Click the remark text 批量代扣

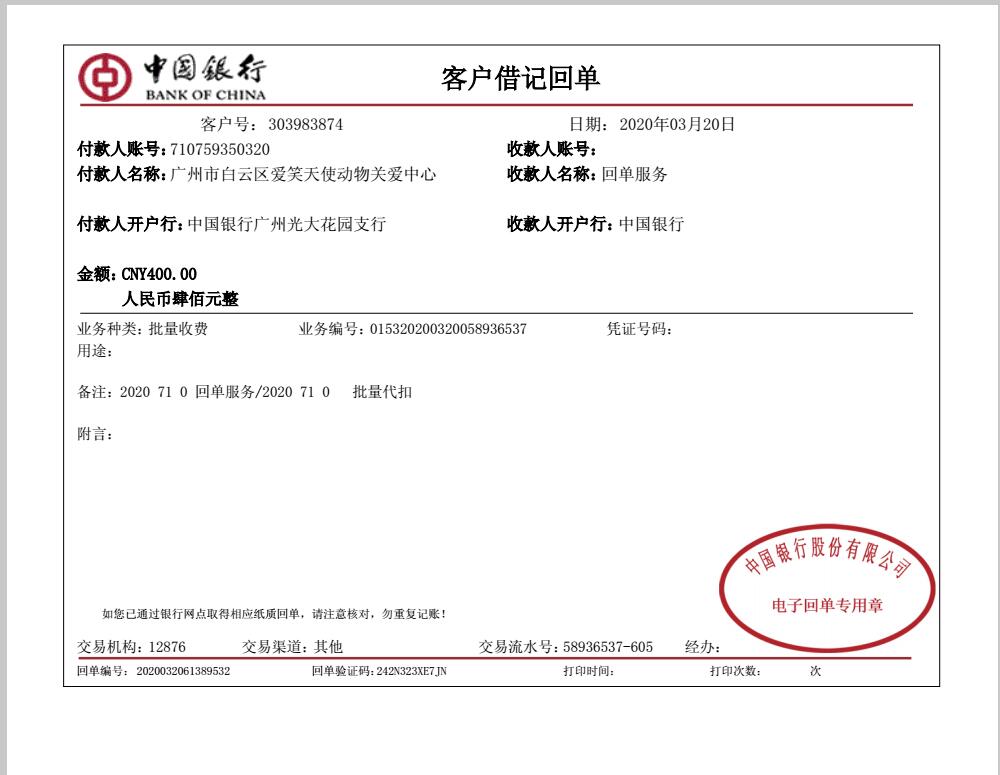tap(382, 392)
